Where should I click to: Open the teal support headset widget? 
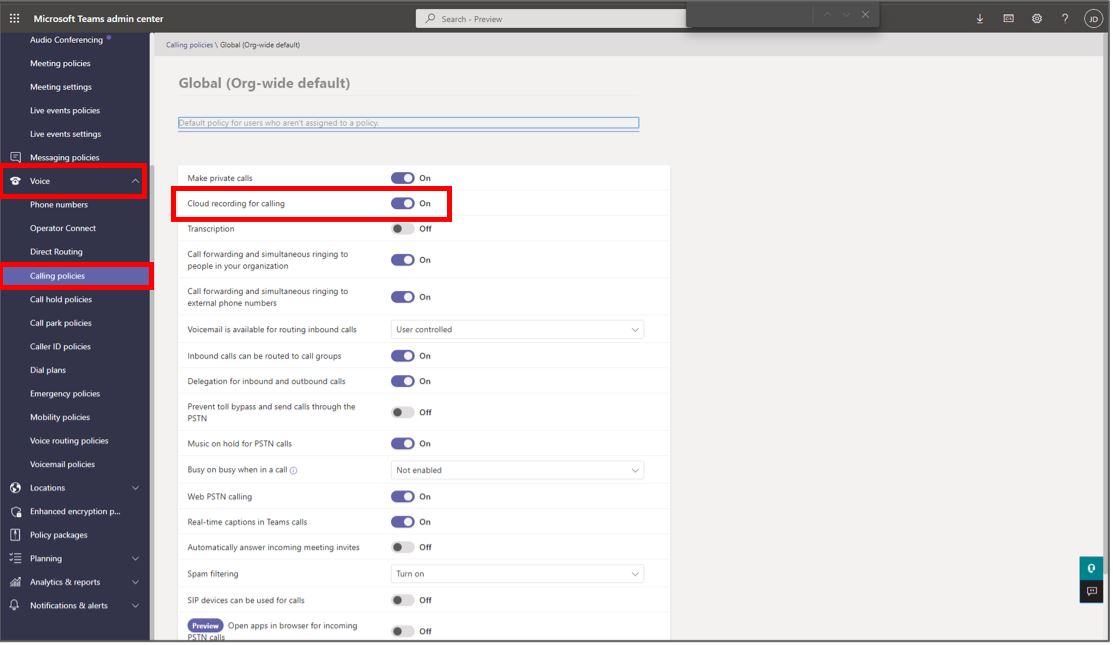(x=1090, y=566)
